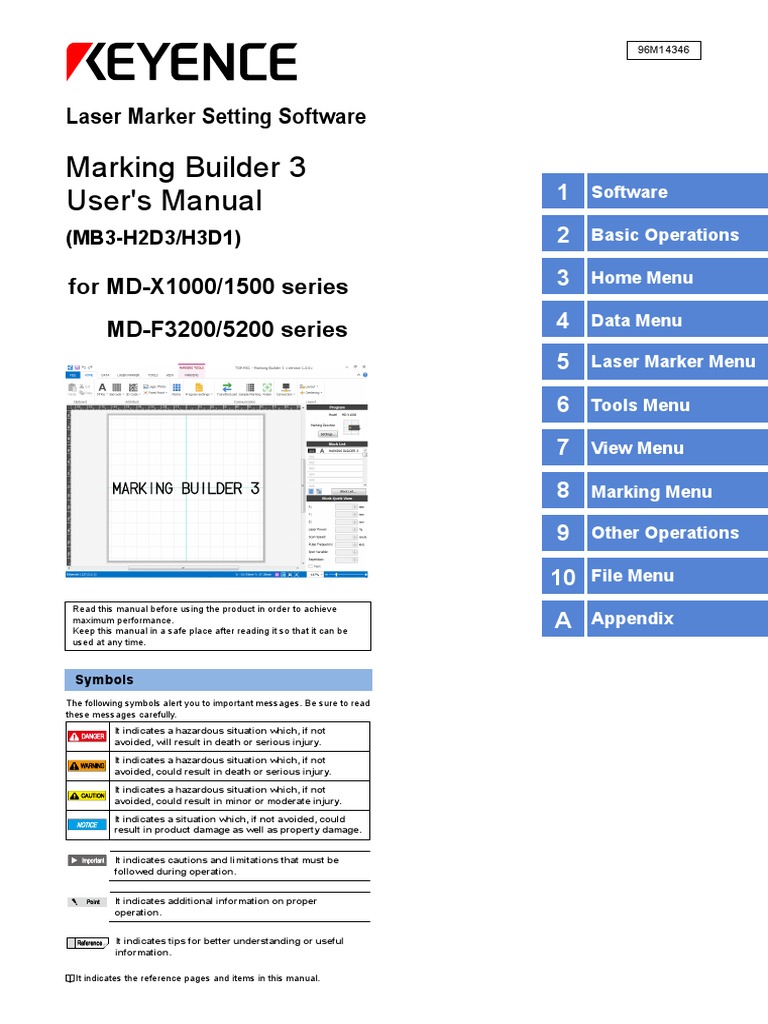The height and width of the screenshot is (1024, 768).
Task: Click 'tips for better understanding' Reference description
Action: [x=229, y=947]
